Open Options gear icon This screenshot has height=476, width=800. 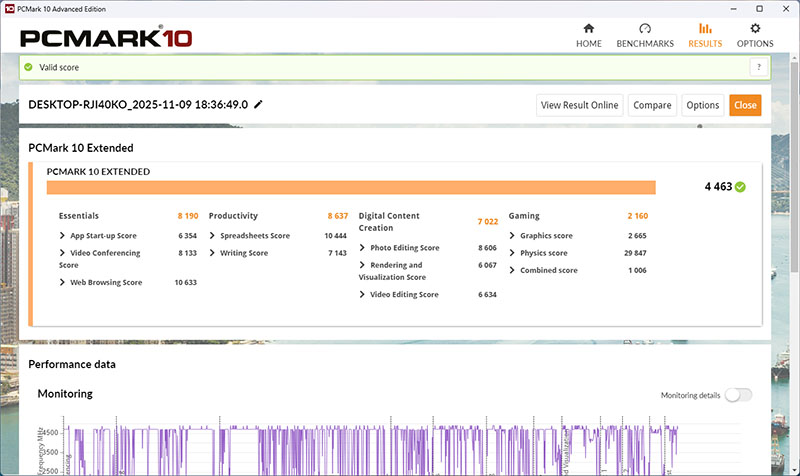755,29
